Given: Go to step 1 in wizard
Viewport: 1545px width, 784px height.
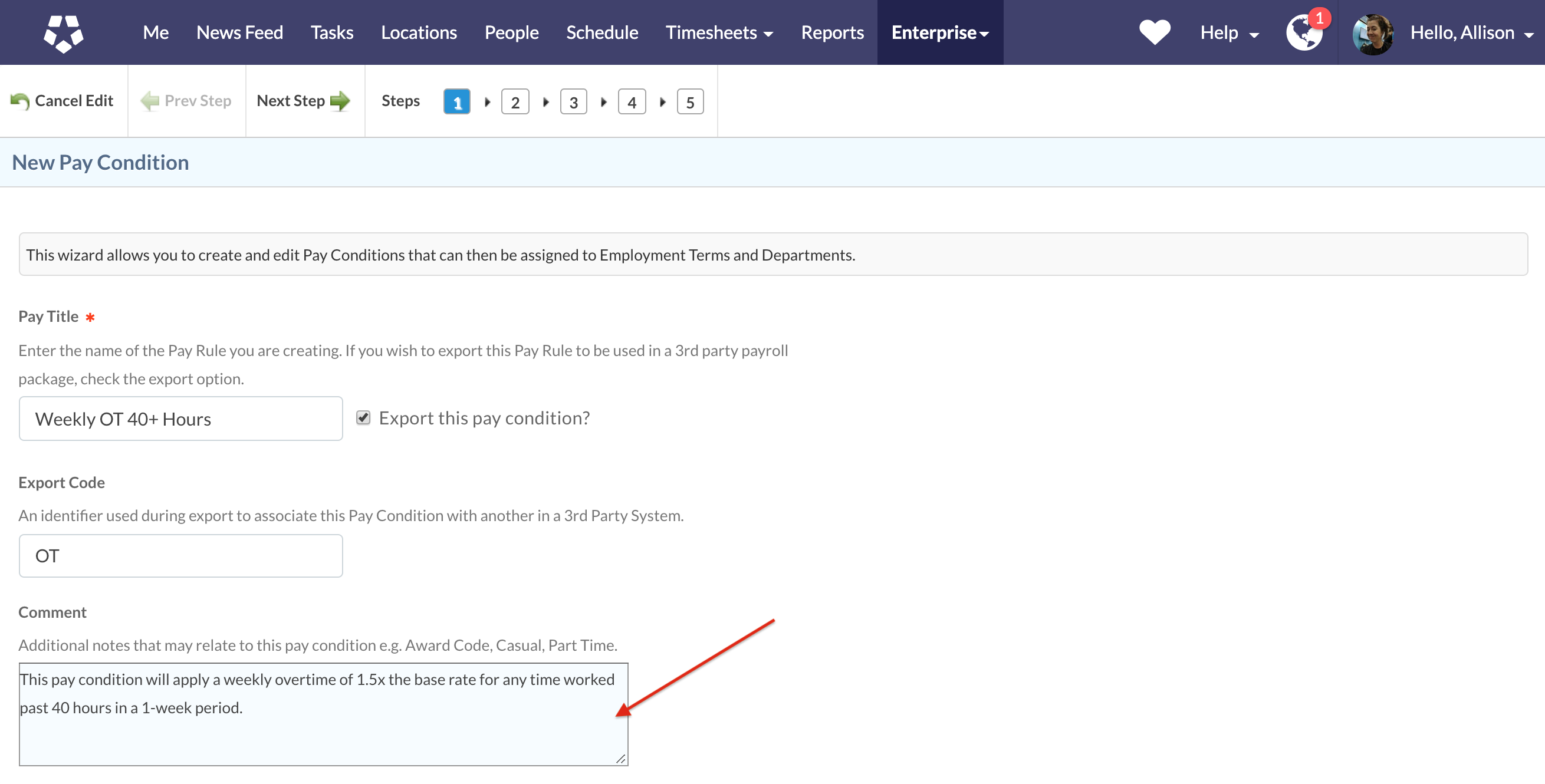Looking at the screenshot, I should [456, 103].
